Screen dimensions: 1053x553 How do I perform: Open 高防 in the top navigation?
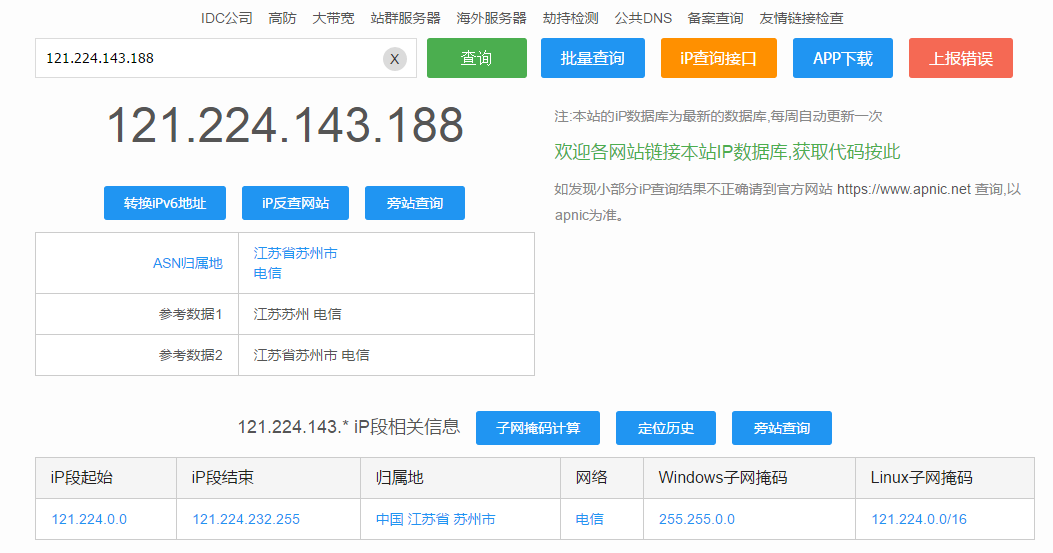tap(282, 18)
